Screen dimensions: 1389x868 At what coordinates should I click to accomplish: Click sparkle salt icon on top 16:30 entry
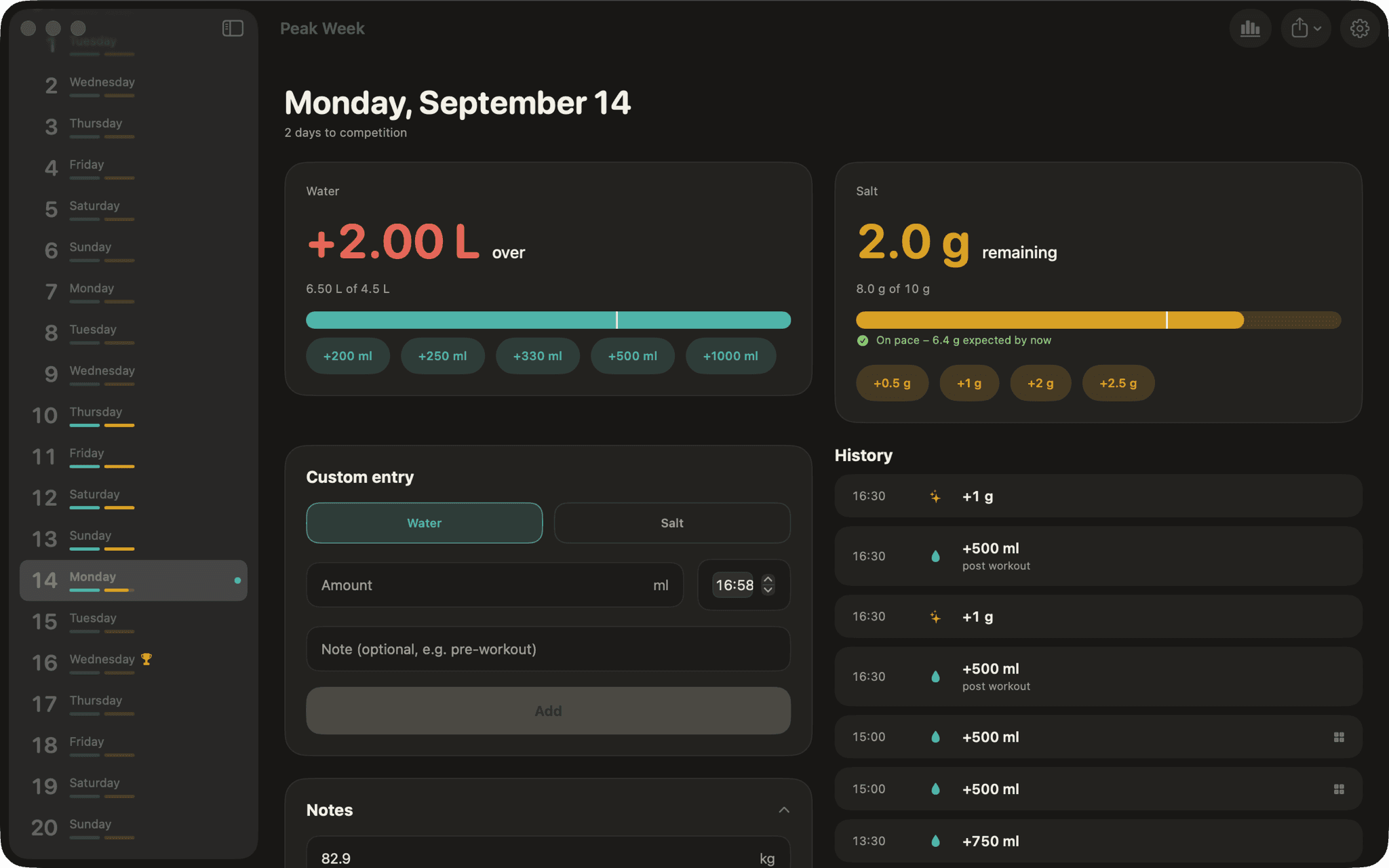pyautogui.click(x=935, y=496)
